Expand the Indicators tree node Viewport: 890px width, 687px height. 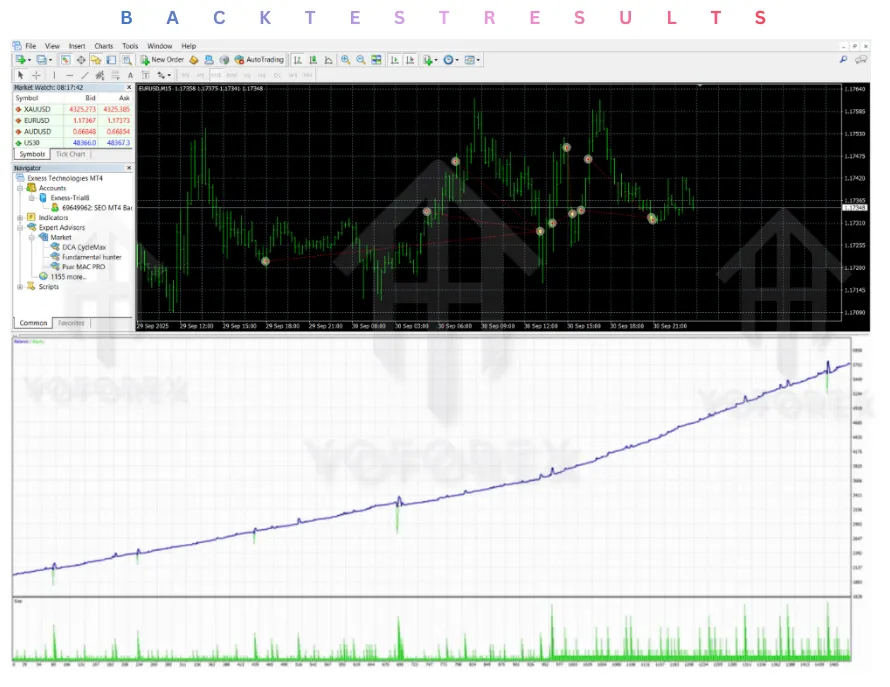(x=20, y=217)
